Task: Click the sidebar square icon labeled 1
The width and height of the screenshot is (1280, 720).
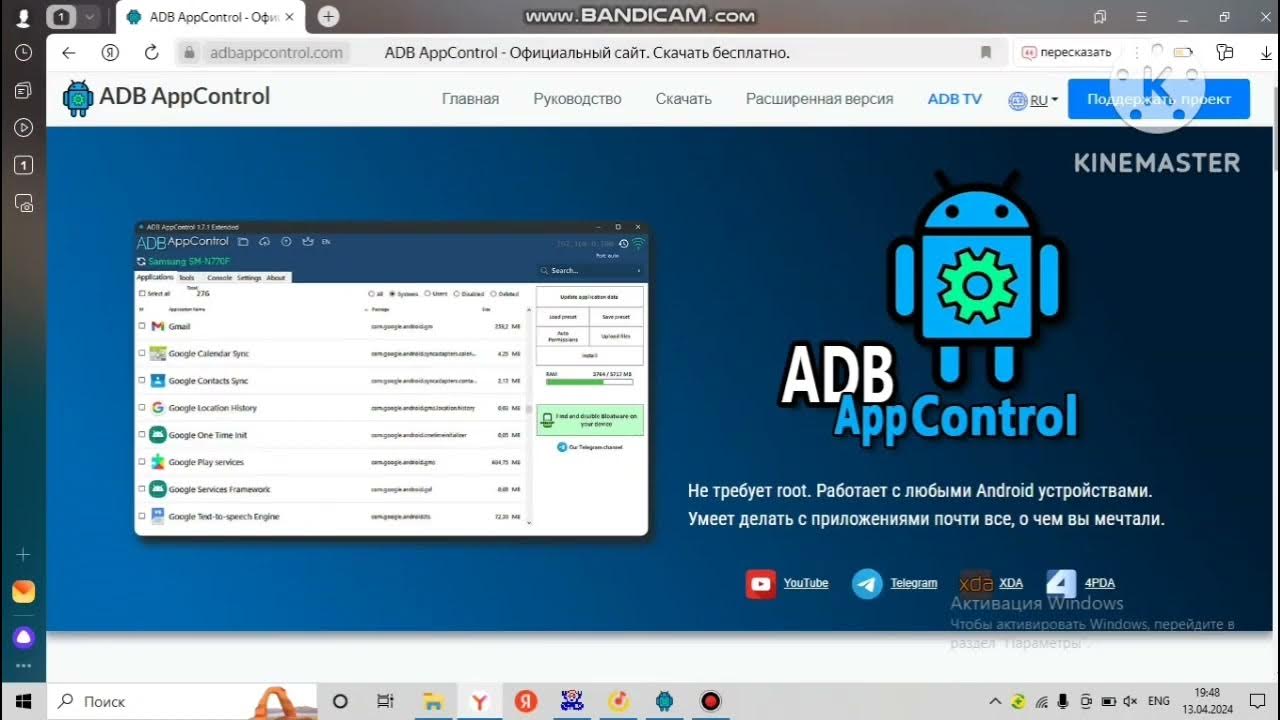Action: (24, 166)
